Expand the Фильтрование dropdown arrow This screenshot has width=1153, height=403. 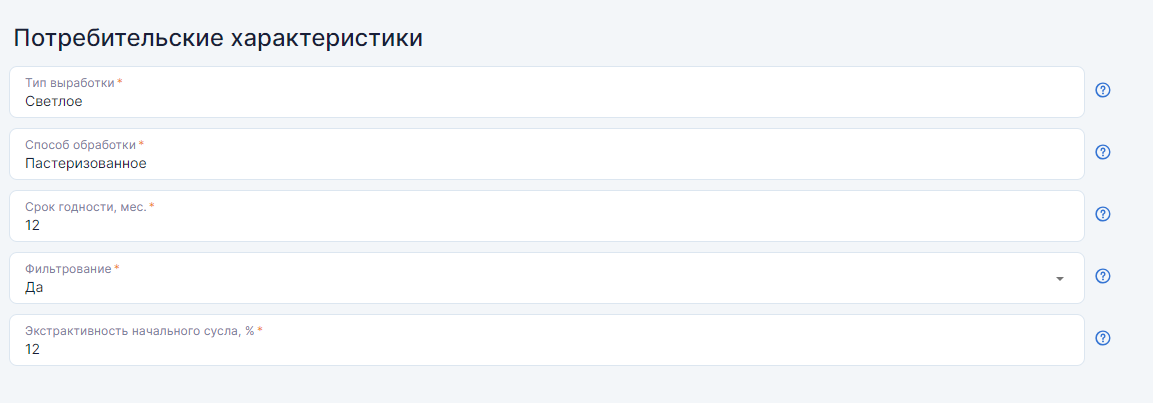click(x=1060, y=279)
